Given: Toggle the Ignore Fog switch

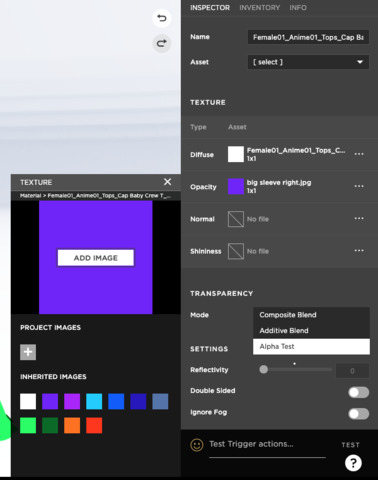Looking at the screenshot, I should pyautogui.click(x=359, y=414).
